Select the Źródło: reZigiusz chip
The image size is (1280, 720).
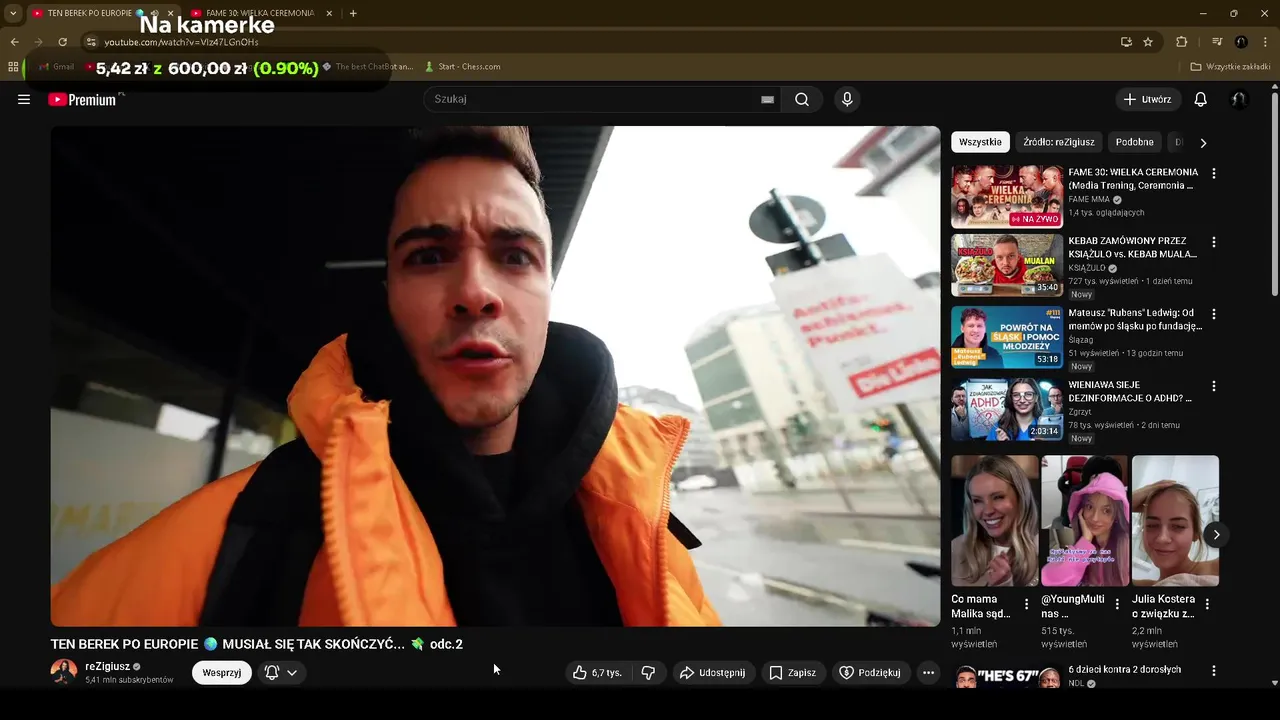click(x=1059, y=142)
